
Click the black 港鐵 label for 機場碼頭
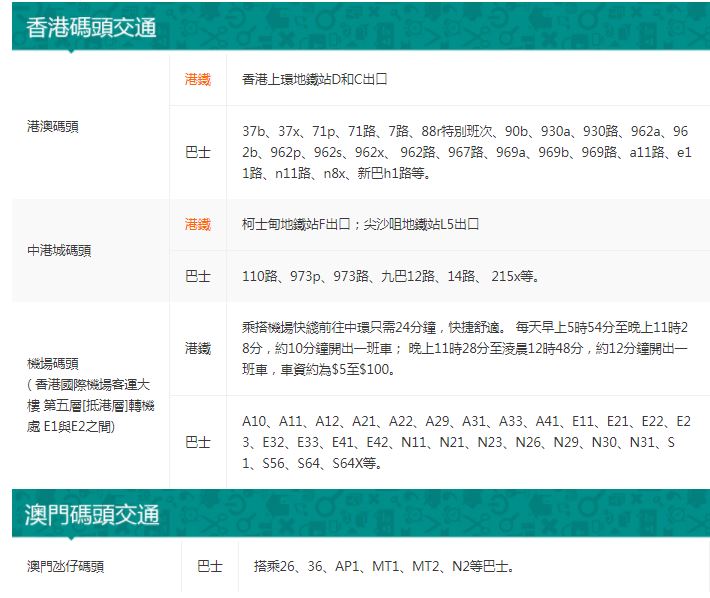click(198, 348)
